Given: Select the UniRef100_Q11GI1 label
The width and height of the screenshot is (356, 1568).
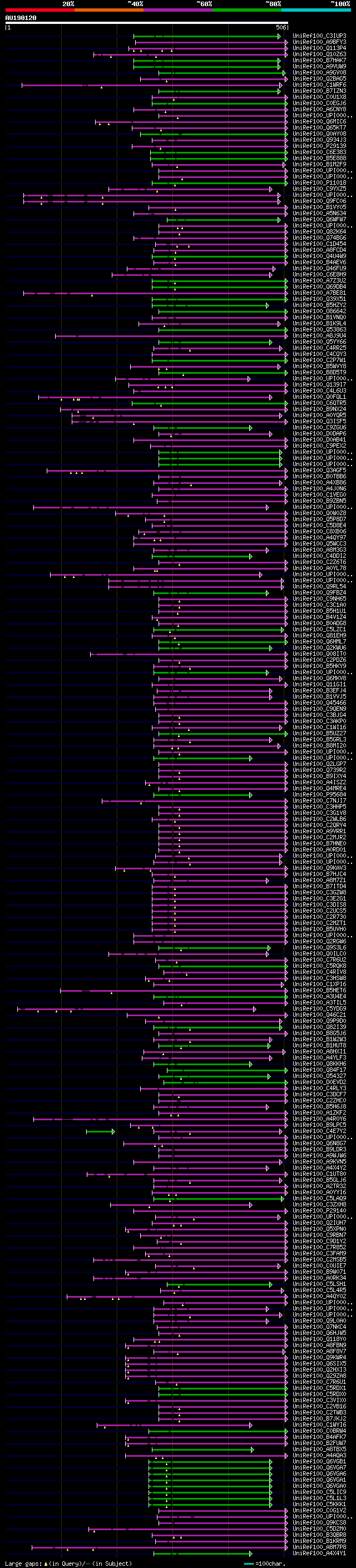Looking at the screenshot, I should [x=319, y=685].
